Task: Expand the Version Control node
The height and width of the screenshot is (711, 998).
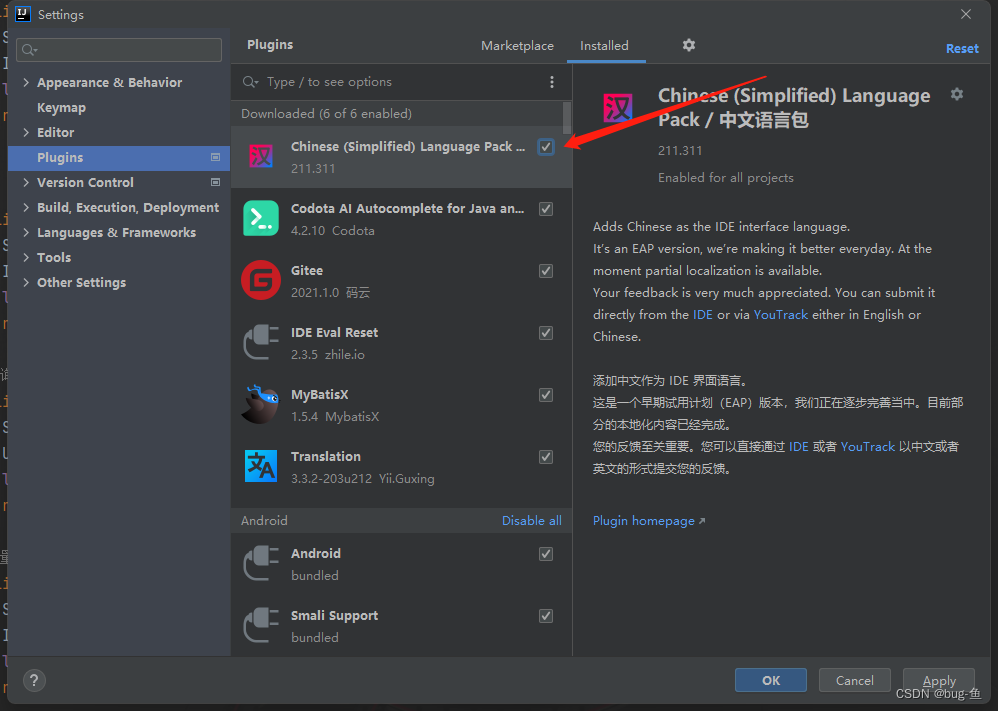Action: coord(26,182)
